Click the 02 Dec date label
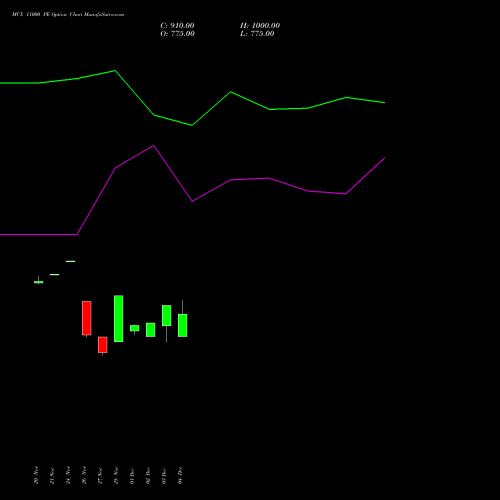The image size is (500, 500). pos(148,475)
